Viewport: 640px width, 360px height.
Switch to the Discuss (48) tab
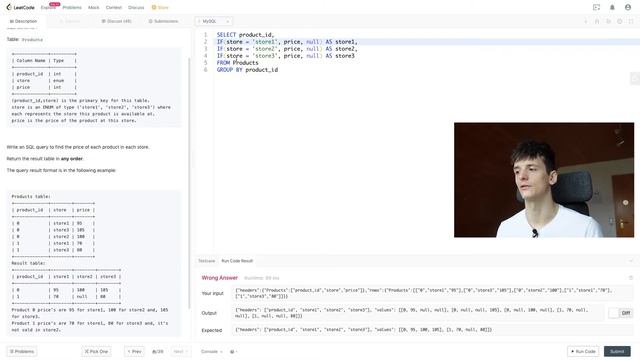[116, 21]
